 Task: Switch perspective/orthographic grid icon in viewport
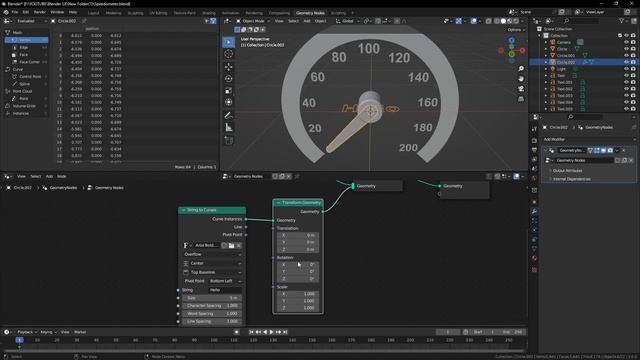[x=521, y=99]
